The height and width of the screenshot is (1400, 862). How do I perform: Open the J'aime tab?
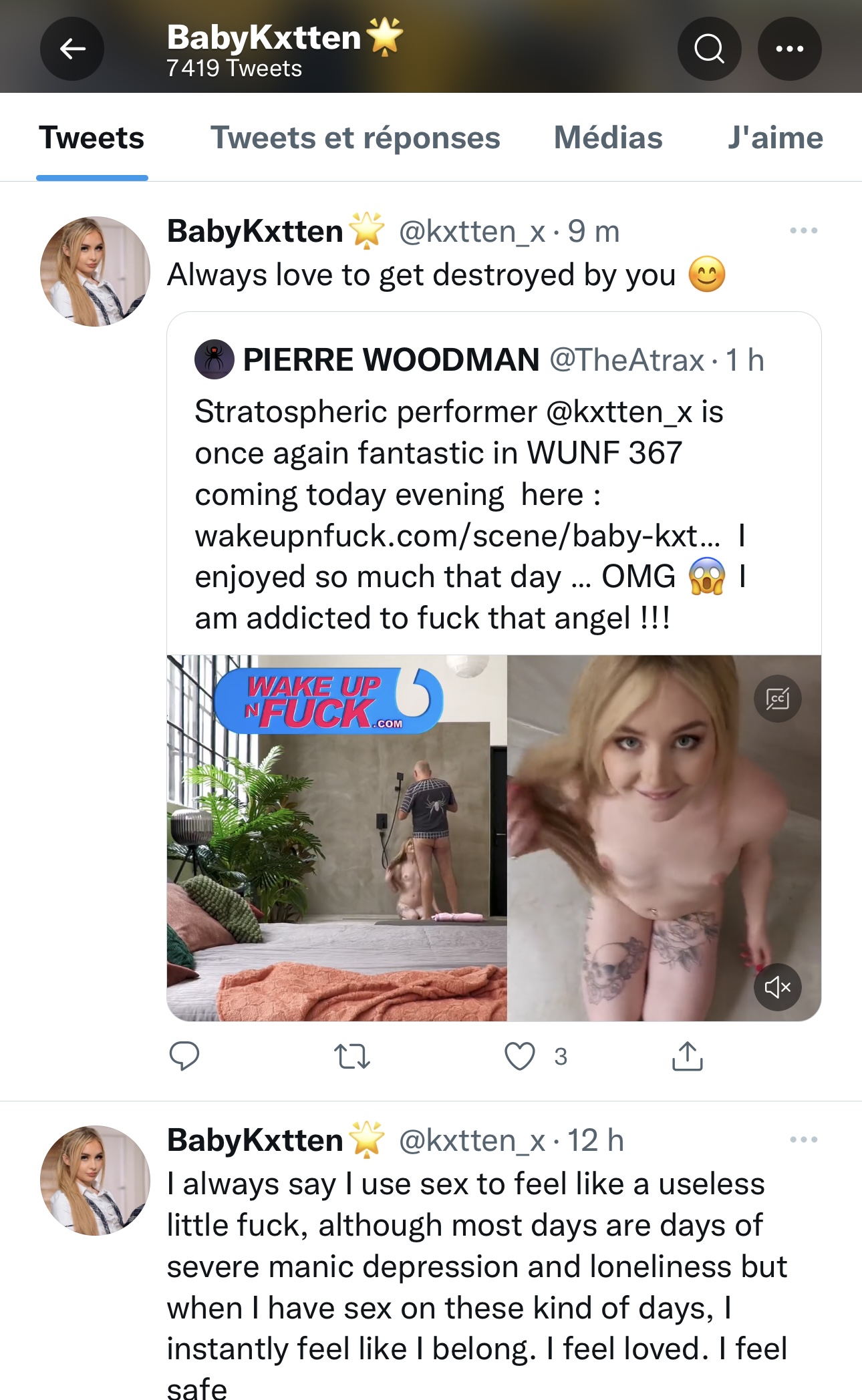tap(775, 138)
